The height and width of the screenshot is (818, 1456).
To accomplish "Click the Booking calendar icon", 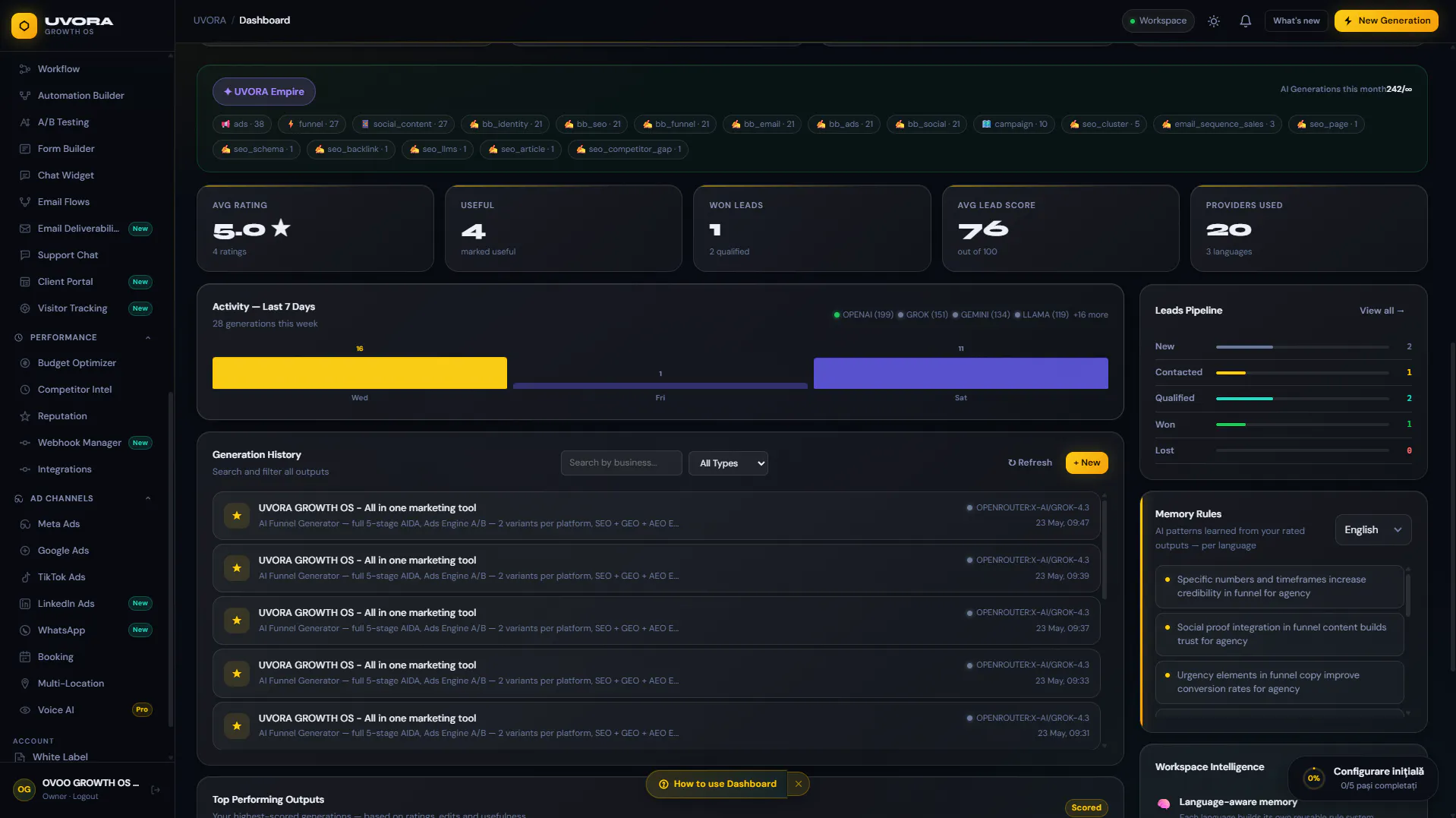I will (x=25, y=657).
